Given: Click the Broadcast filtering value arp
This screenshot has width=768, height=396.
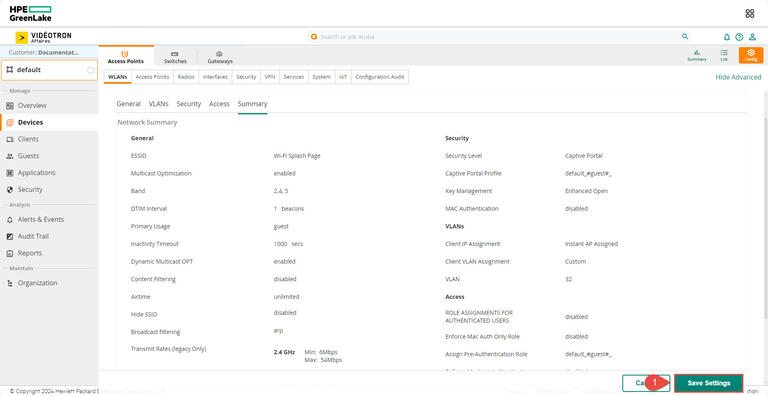Looking at the screenshot, I should click(278, 331).
